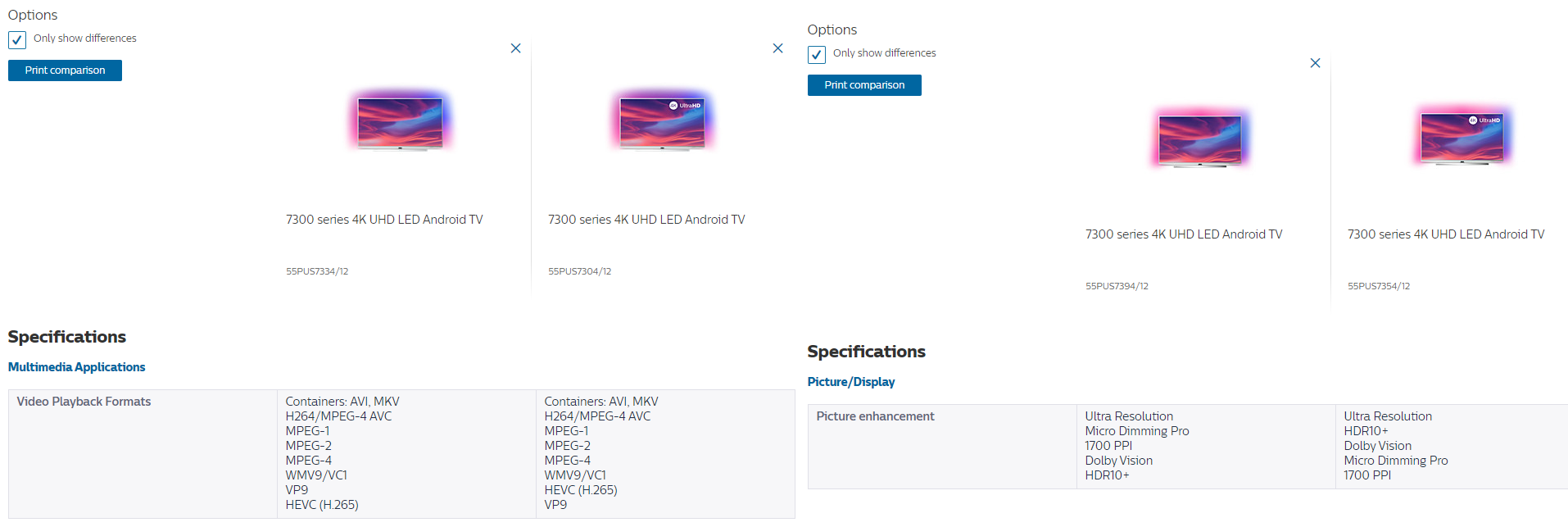Collapse the Multimedia Applications section heading
Screen dimensions: 1568x527
(x=76, y=367)
